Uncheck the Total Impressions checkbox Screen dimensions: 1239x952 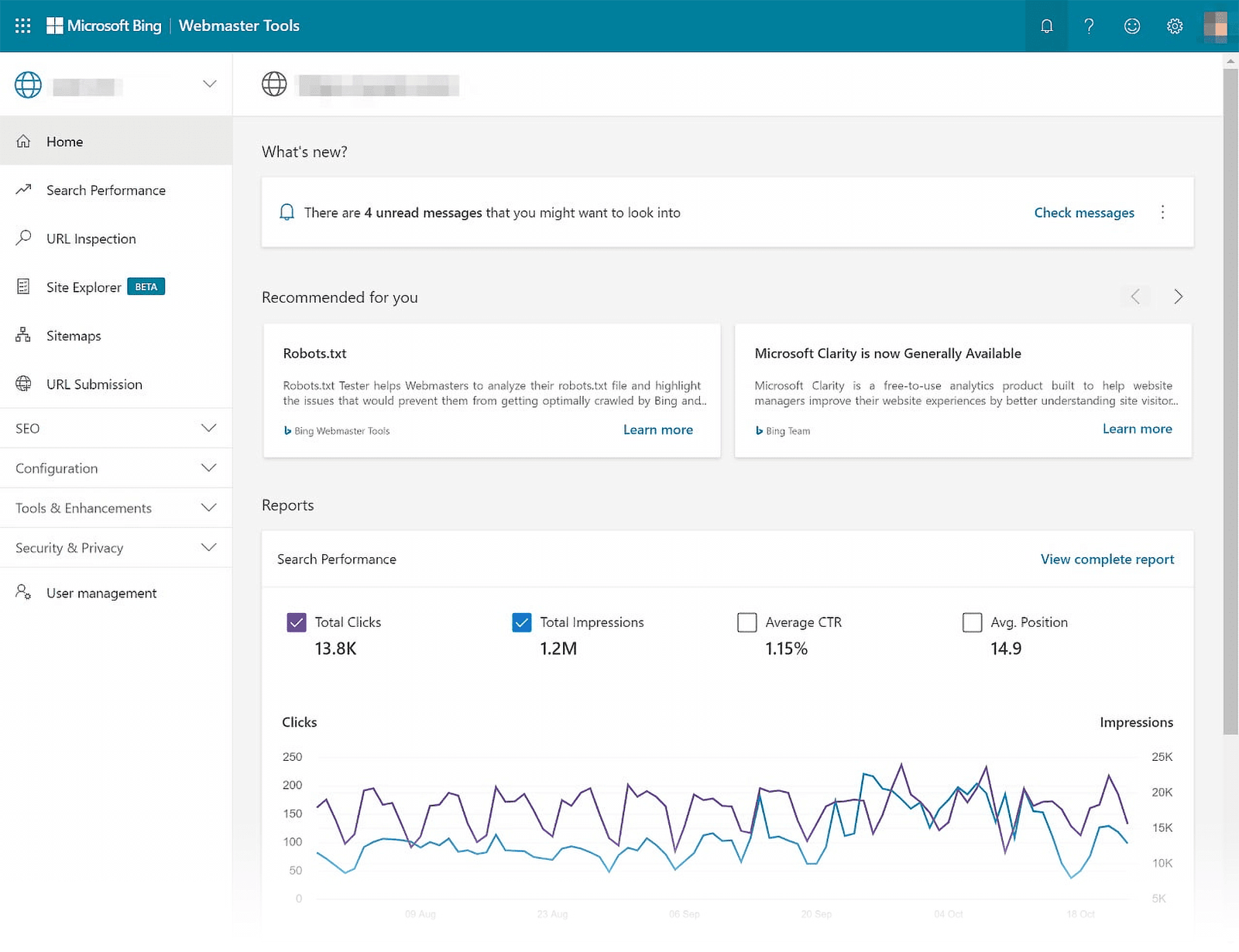pyautogui.click(x=522, y=622)
